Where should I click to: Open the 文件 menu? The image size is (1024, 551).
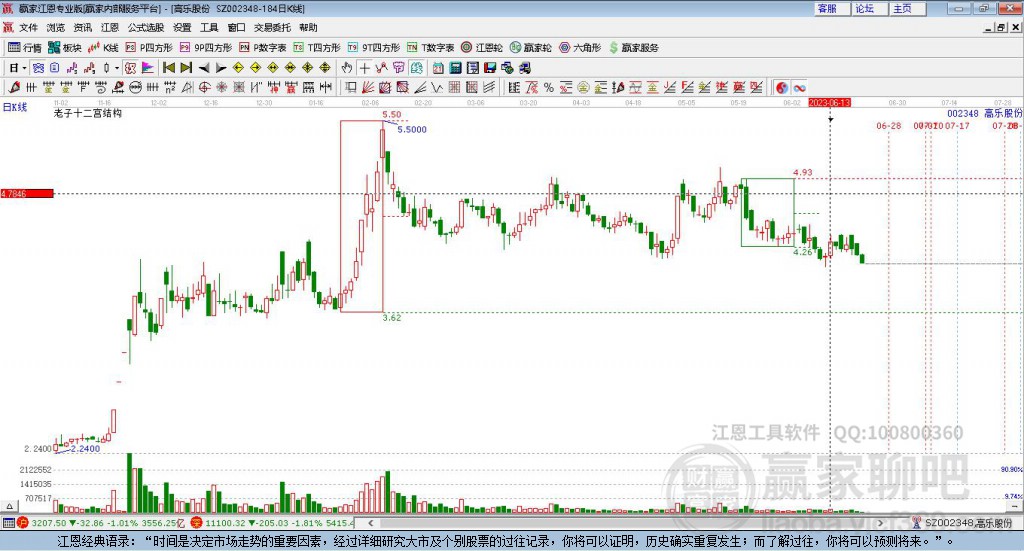point(28,27)
